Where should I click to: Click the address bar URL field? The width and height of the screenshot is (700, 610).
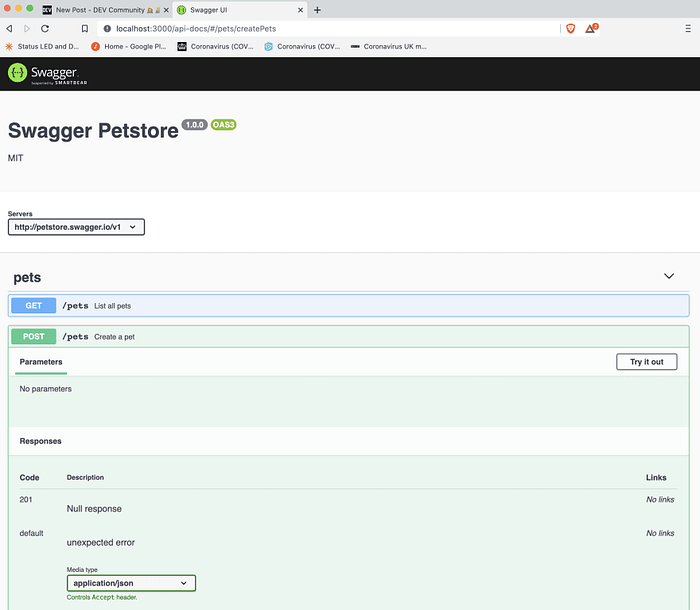coord(330,29)
